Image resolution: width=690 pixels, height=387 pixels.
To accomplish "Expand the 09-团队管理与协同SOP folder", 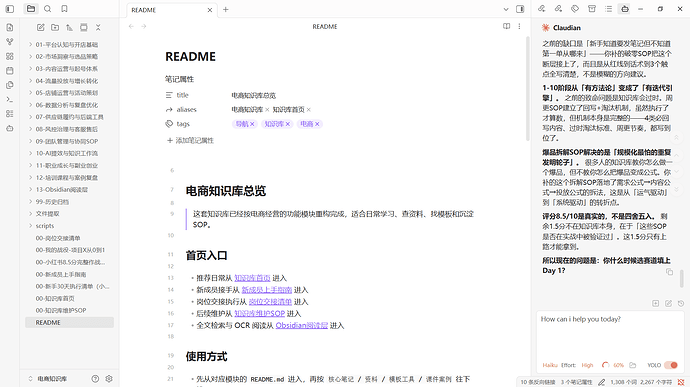I will 30,141.
